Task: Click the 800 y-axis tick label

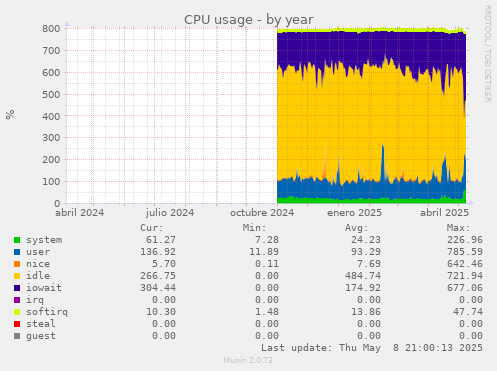Action: pos(51,29)
